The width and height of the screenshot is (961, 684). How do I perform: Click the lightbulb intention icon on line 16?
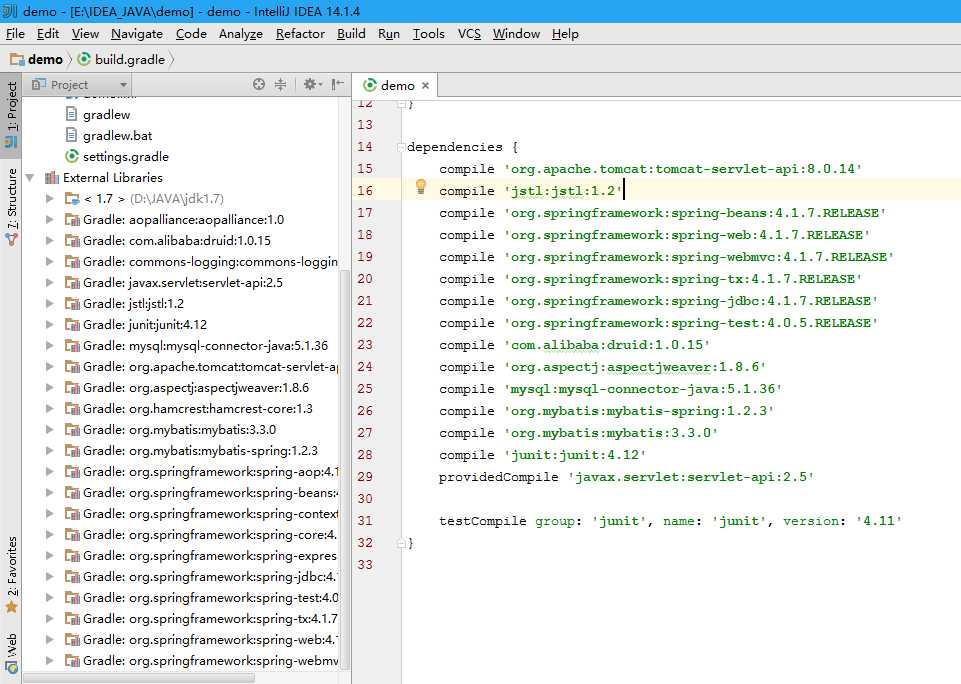(420, 187)
